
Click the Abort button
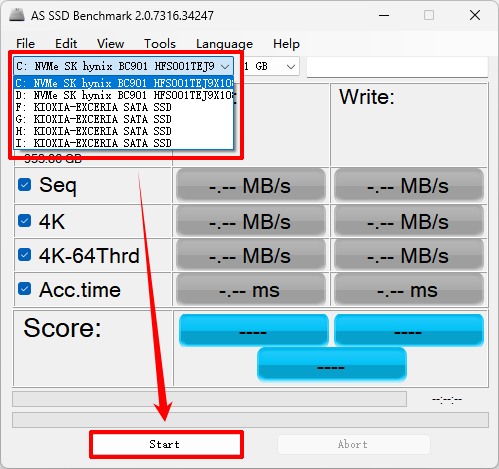[x=354, y=444]
